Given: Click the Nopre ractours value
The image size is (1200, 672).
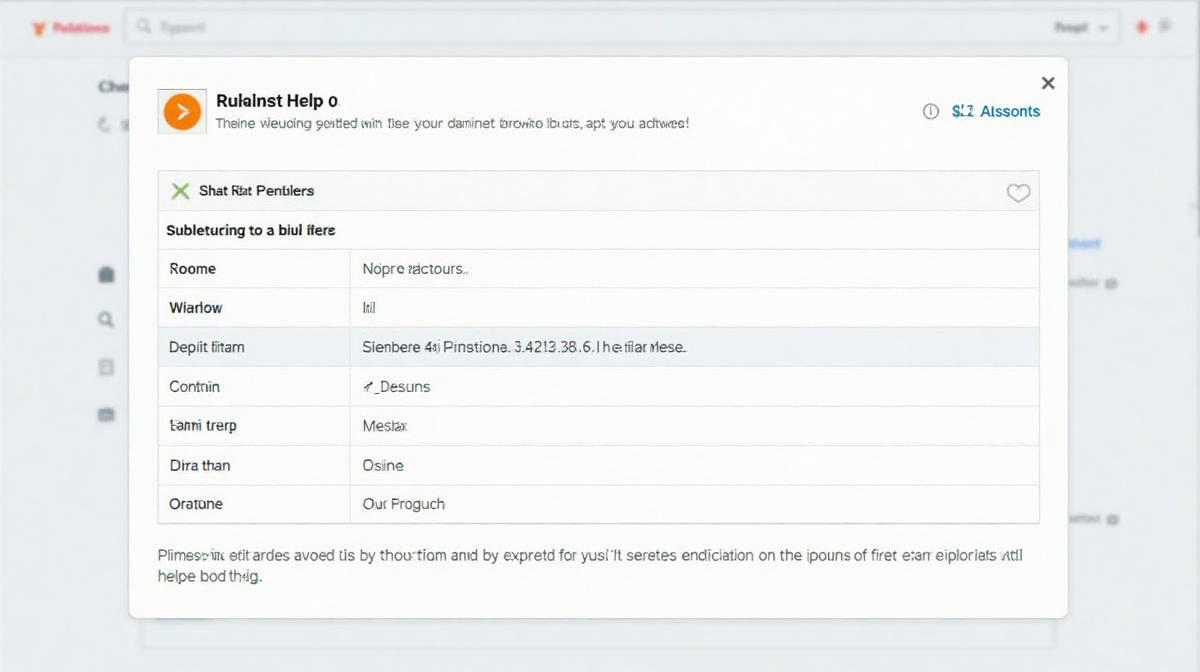Looking at the screenshot, I should [x=415, y=269].
